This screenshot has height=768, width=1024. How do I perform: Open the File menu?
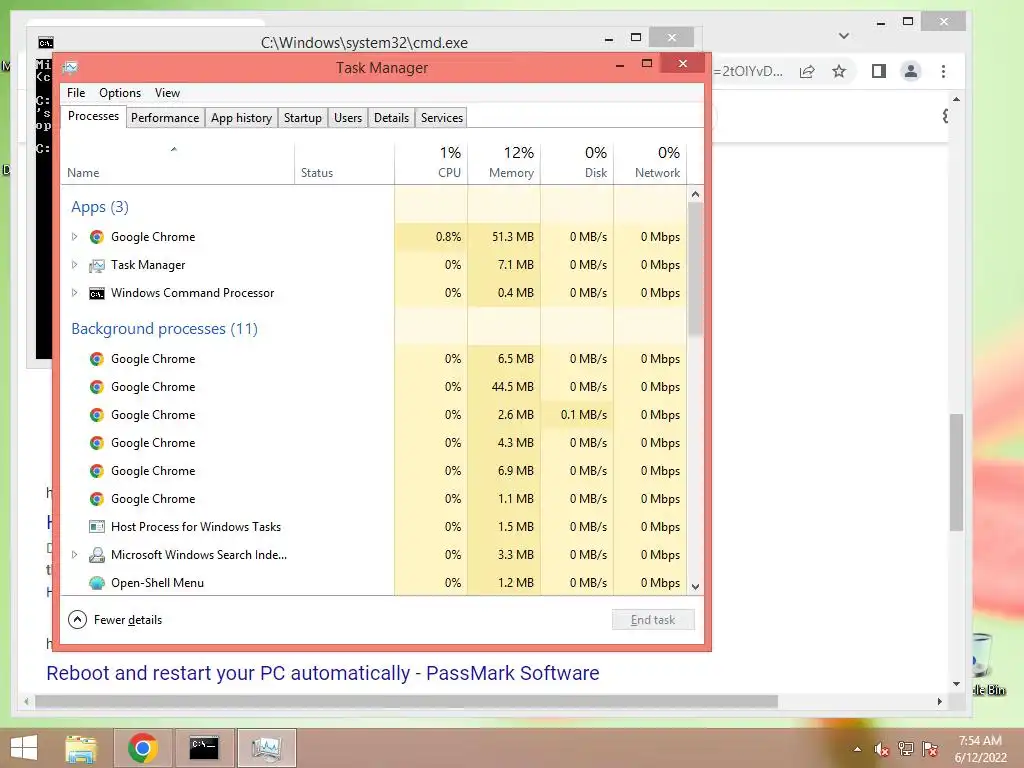pos(76,93)
